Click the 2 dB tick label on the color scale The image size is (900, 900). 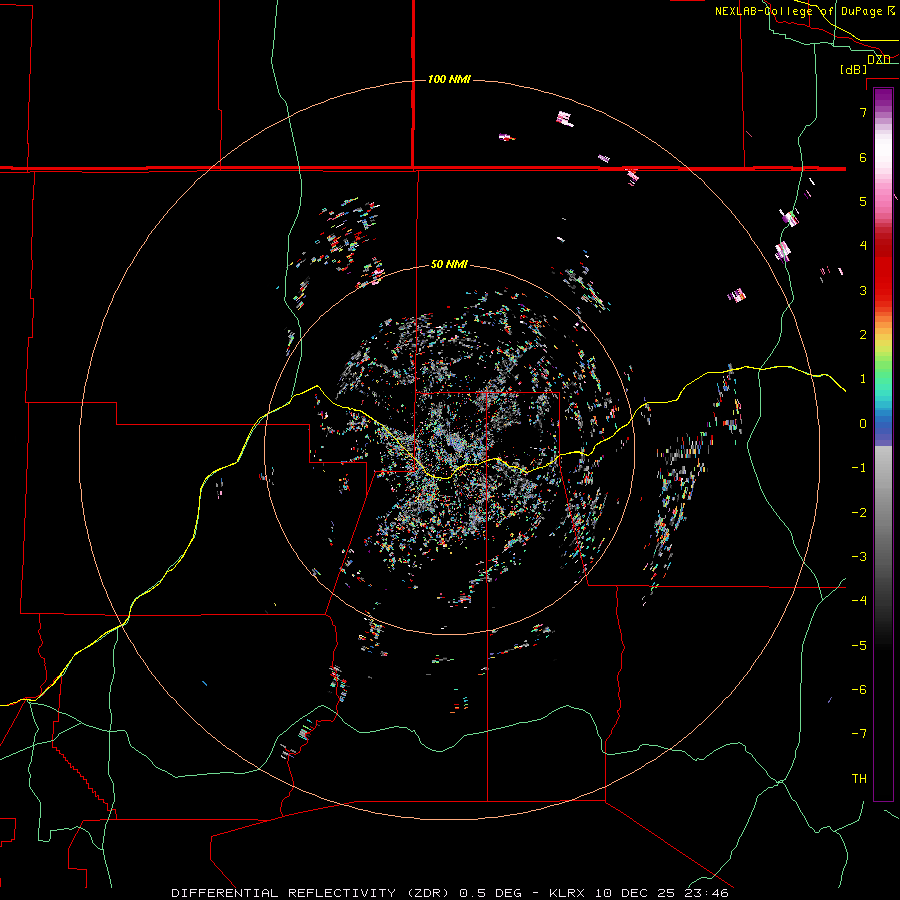coord(863,335)
